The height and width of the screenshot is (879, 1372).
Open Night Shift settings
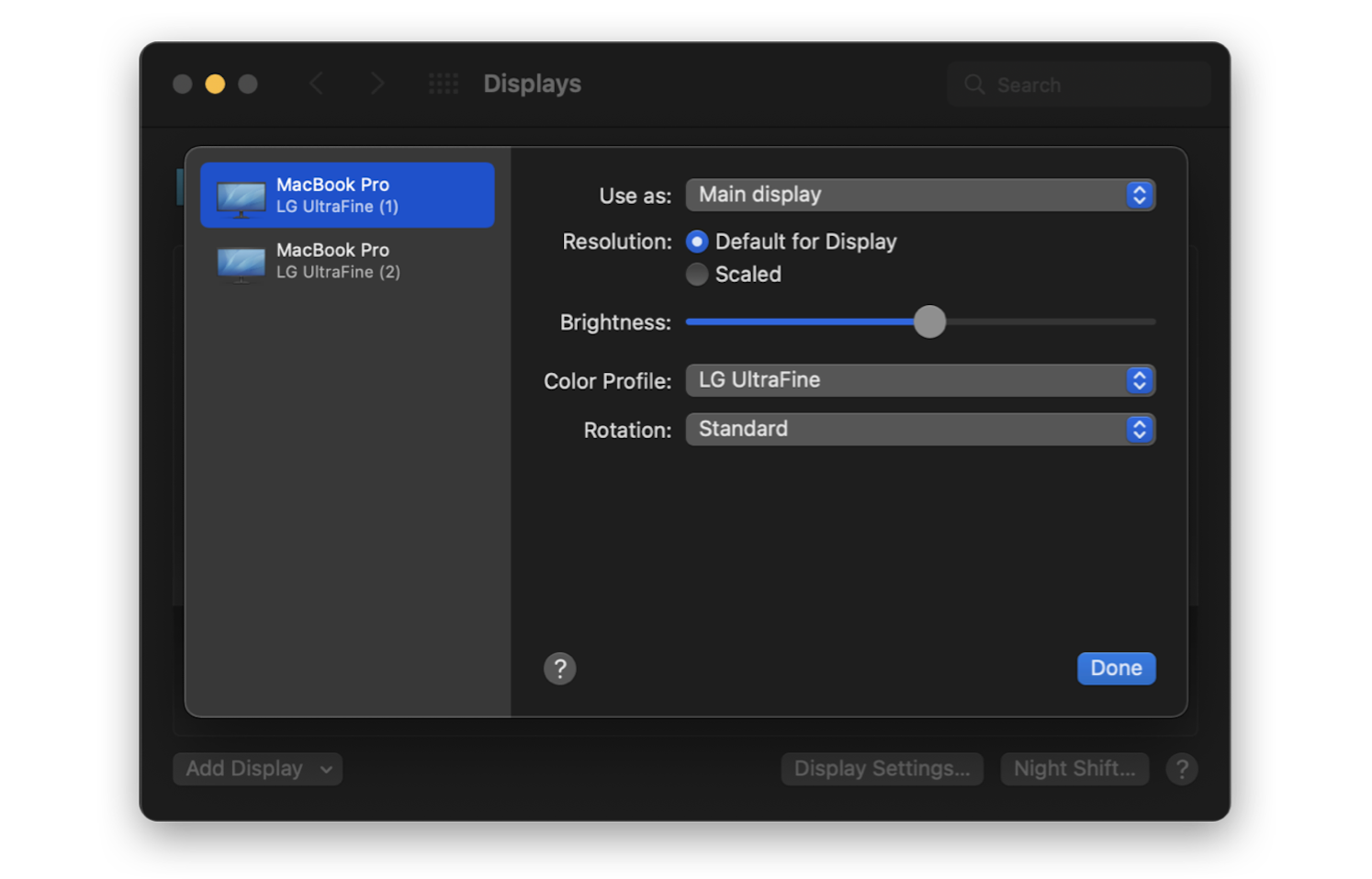[1074, 769]
